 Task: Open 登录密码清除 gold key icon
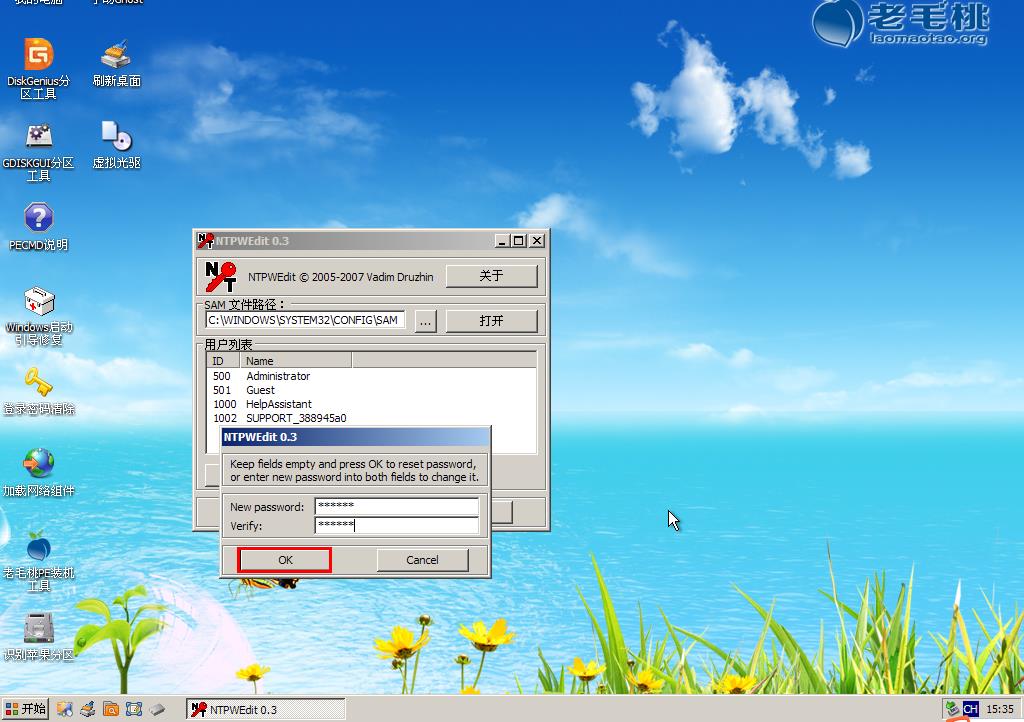click(38, 383)
